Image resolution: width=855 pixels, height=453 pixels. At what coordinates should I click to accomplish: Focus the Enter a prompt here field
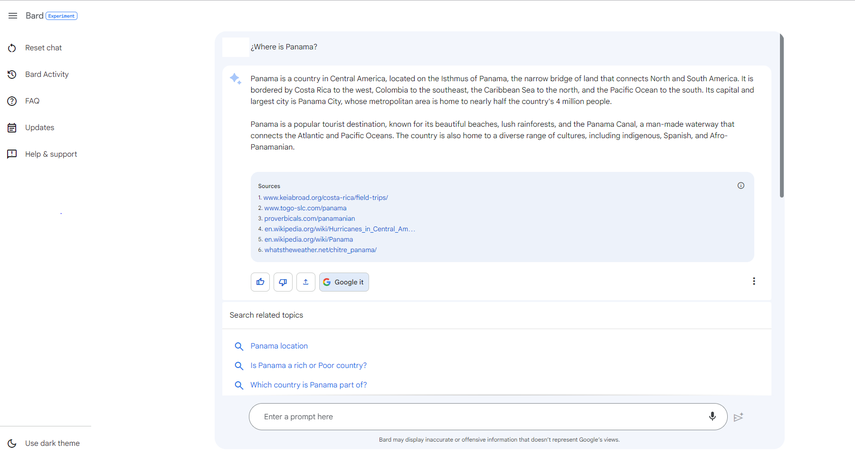pos(480,417)
